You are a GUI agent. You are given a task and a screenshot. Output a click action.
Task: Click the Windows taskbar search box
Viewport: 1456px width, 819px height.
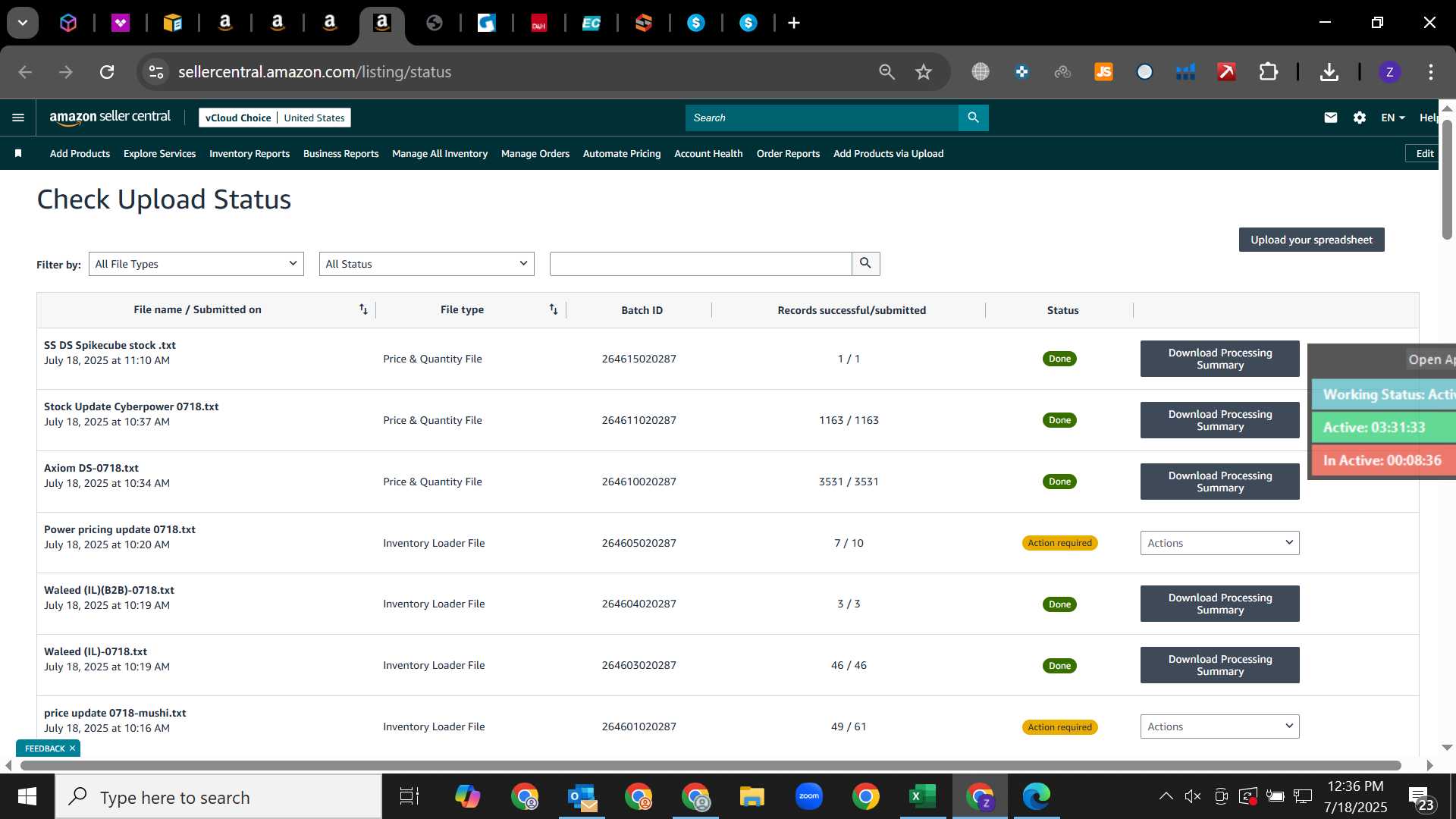coord(218,797)
